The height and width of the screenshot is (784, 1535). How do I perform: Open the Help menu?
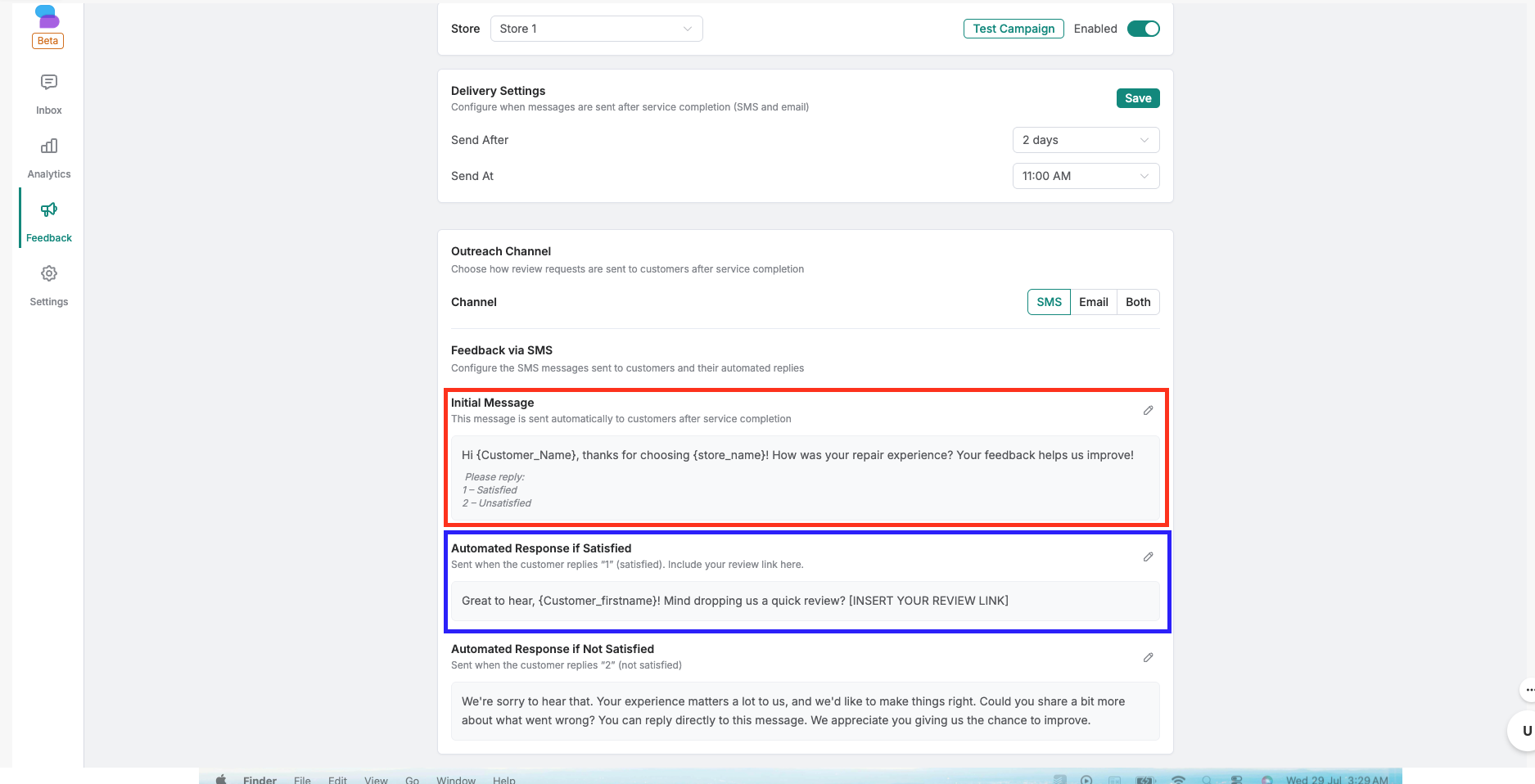[504, 780]
